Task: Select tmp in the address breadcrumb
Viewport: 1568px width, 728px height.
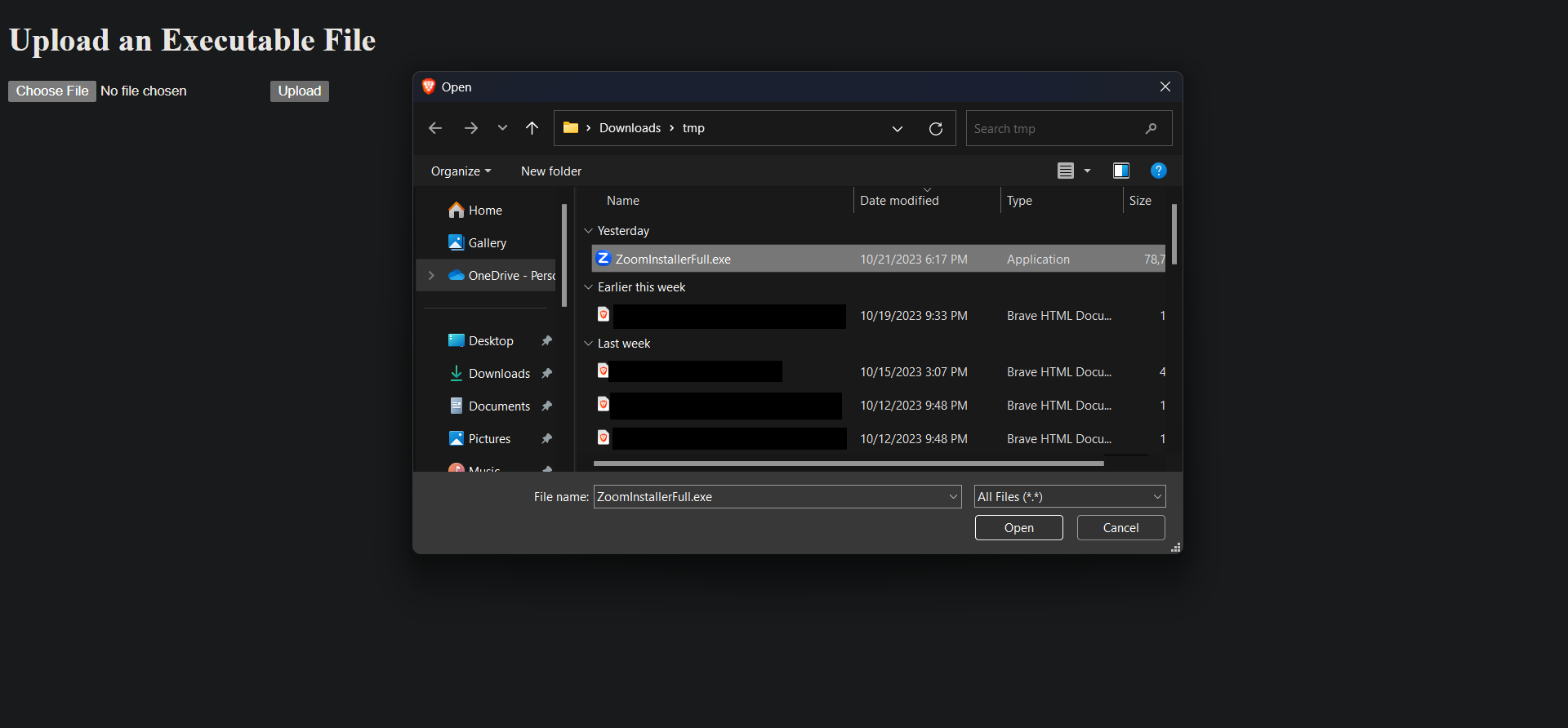Action: [693, 128]
